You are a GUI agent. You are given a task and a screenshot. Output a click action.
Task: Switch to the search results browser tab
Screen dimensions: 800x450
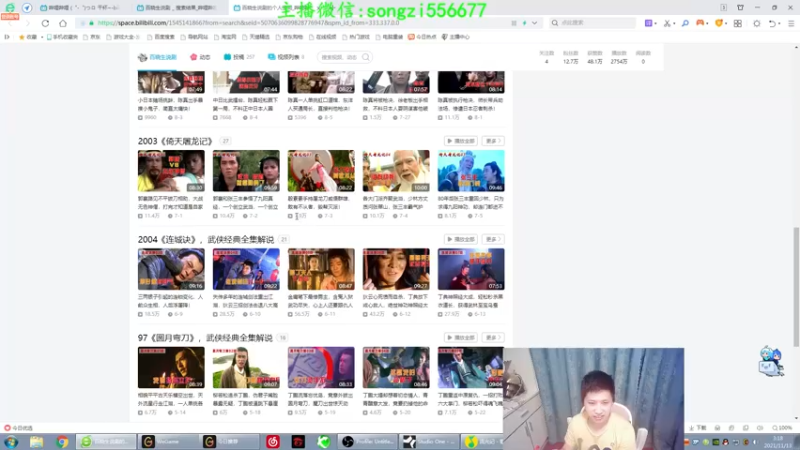[179, 8]
